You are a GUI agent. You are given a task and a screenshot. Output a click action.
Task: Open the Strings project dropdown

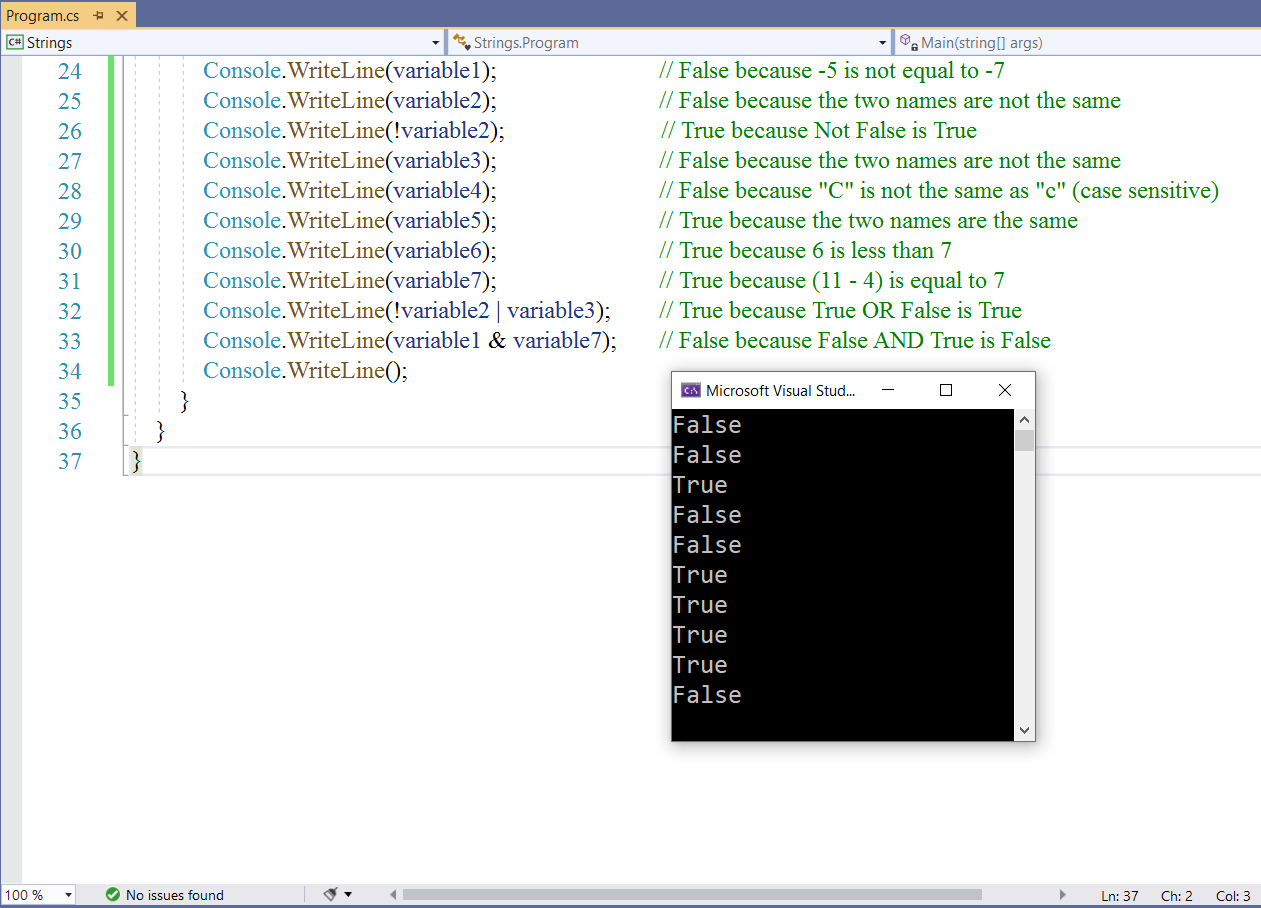[435, 43]
